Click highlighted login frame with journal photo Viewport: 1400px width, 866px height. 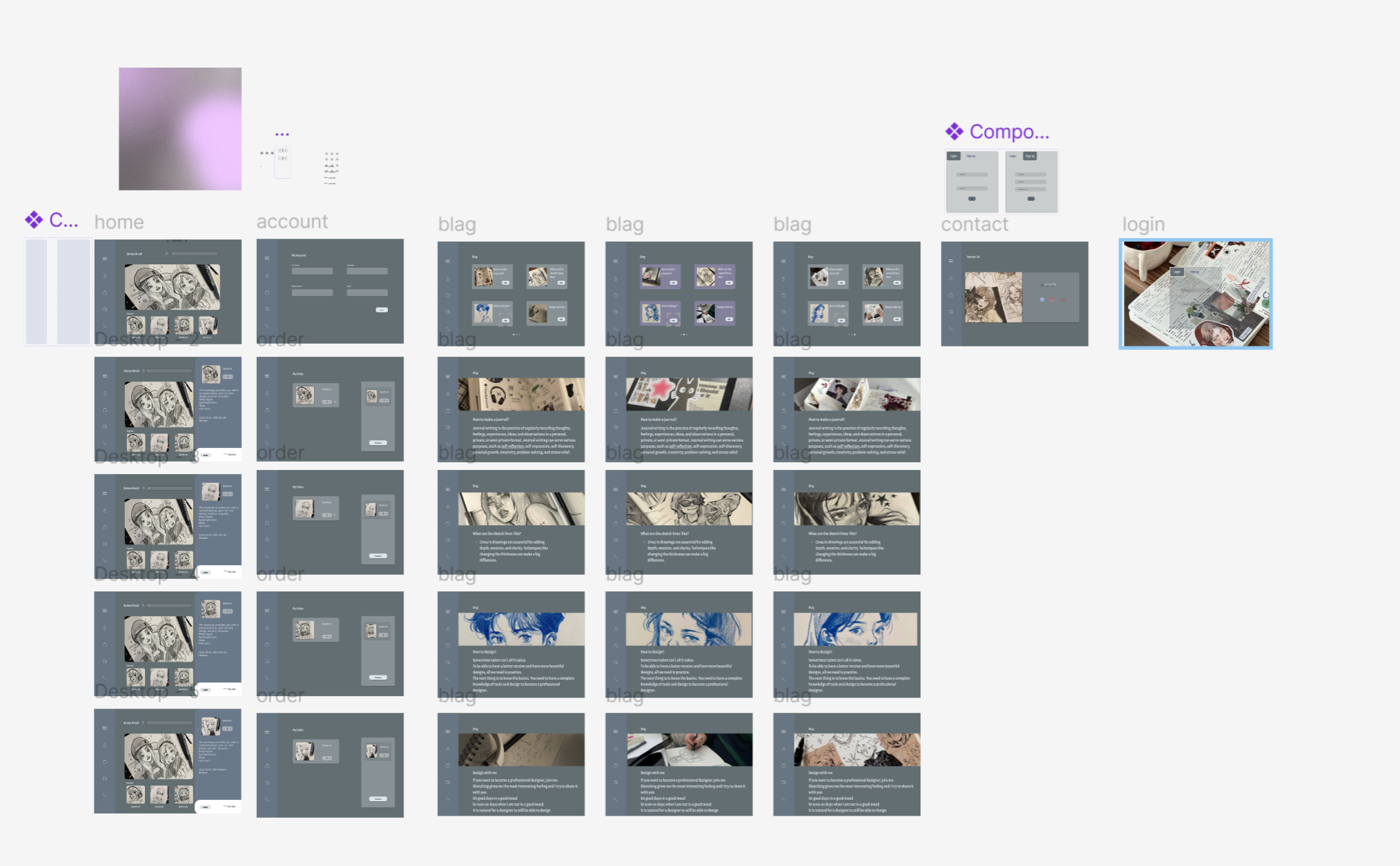1195,294
